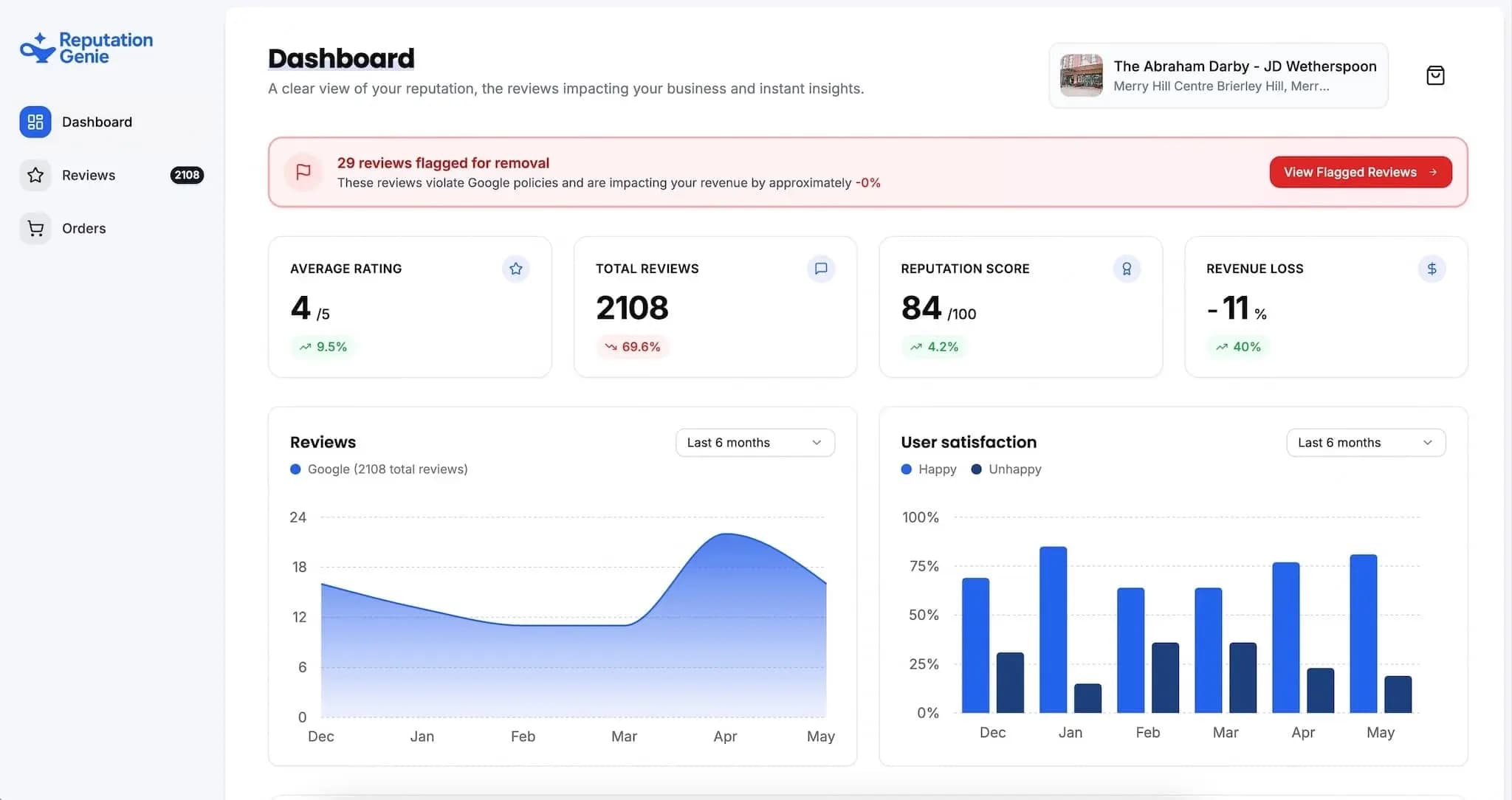Click the award icon on Reputation Score card
The height and width of the screenshot is (800, 1512).
pyautogui.click(x=1126, y=269)
